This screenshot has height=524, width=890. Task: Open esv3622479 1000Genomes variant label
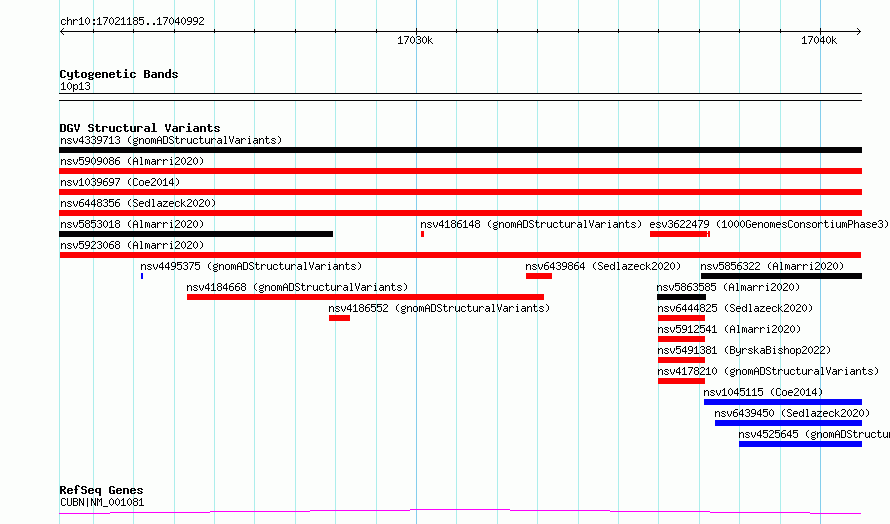pyautogui.click(x=769, y=224)
